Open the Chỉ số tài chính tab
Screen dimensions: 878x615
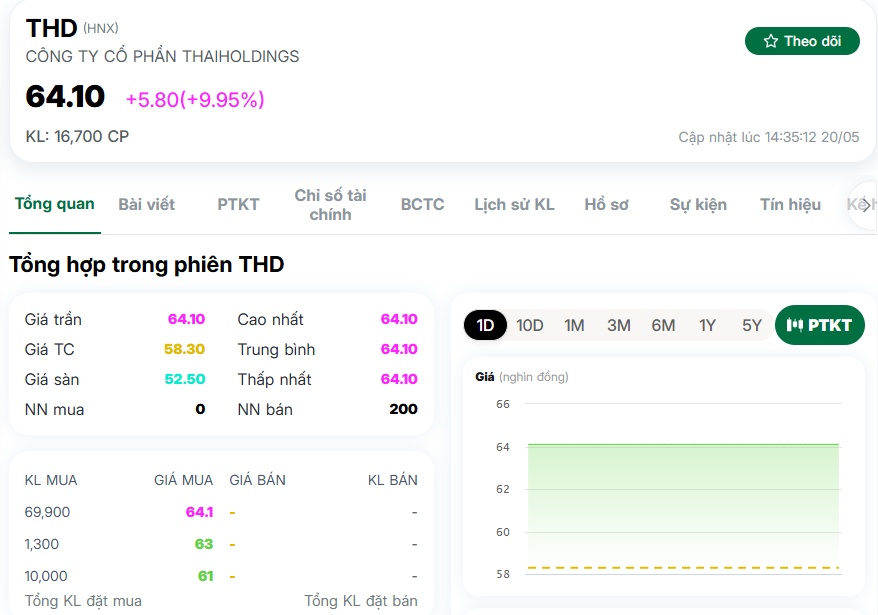tap(330, 205)
